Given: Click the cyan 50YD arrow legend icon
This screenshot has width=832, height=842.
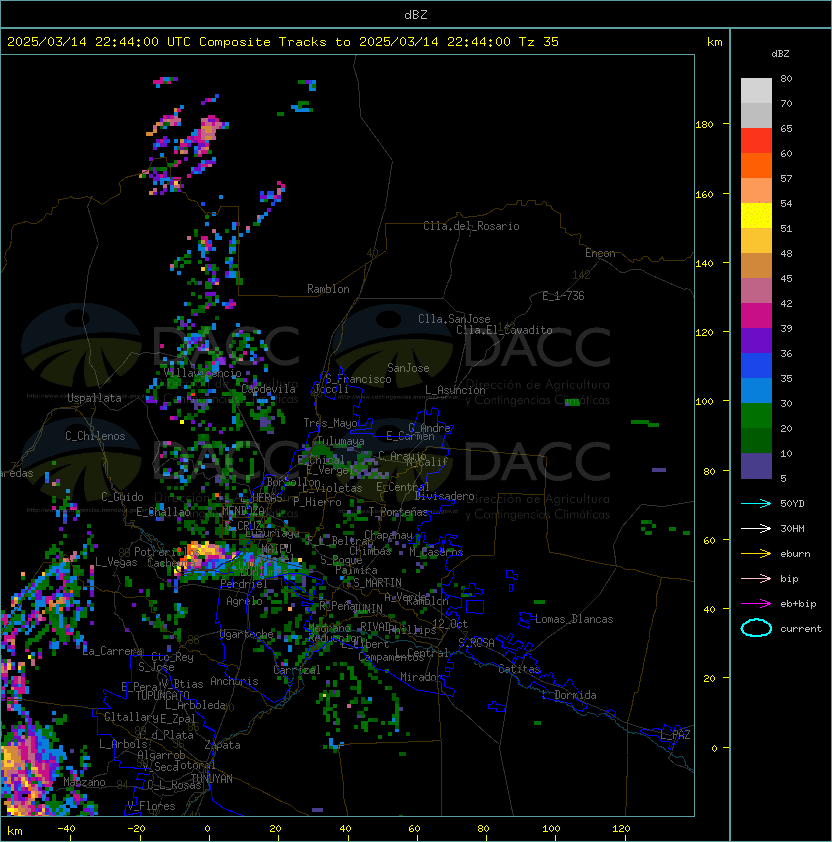Looking at the screenshot, I should [756, 503].
